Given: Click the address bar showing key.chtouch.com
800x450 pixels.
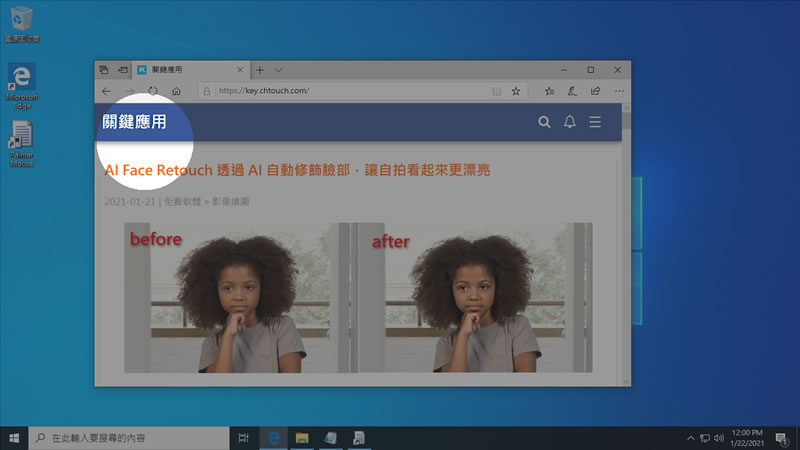Looking at the screenshot, I should [350, 90].
